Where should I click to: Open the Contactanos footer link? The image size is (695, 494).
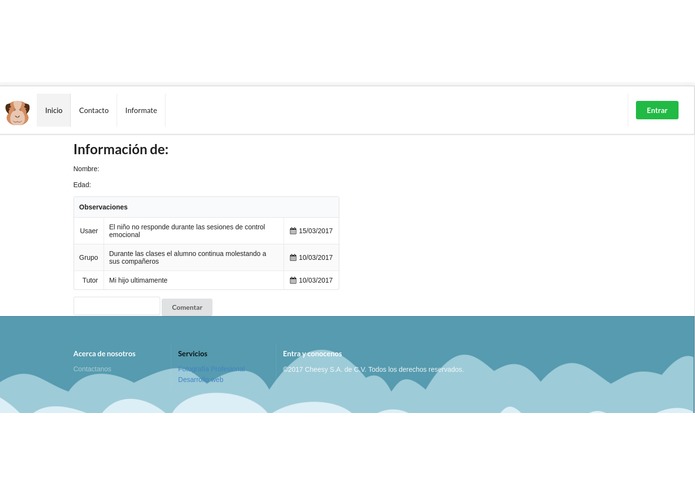tap(92, 369)
